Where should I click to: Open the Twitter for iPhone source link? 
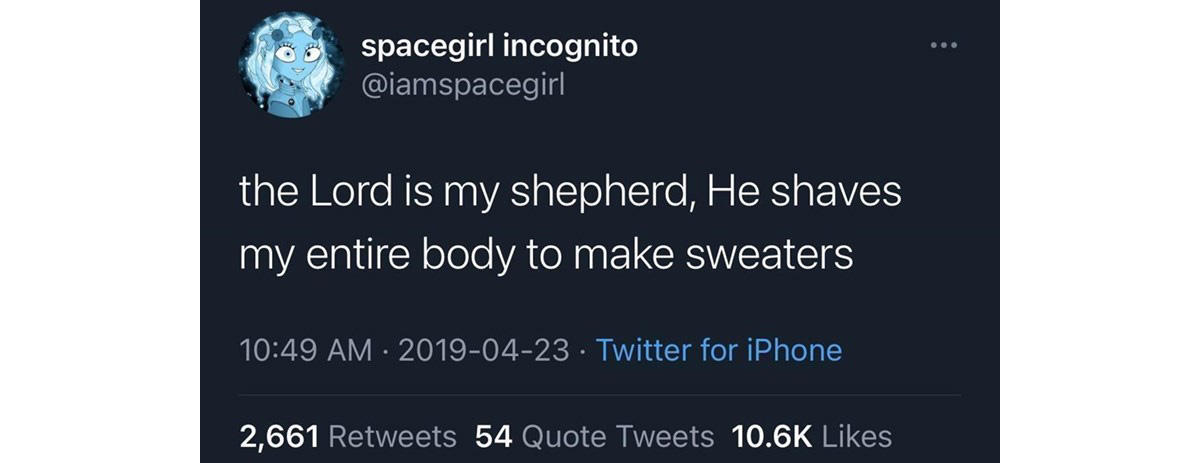point(718,350)
